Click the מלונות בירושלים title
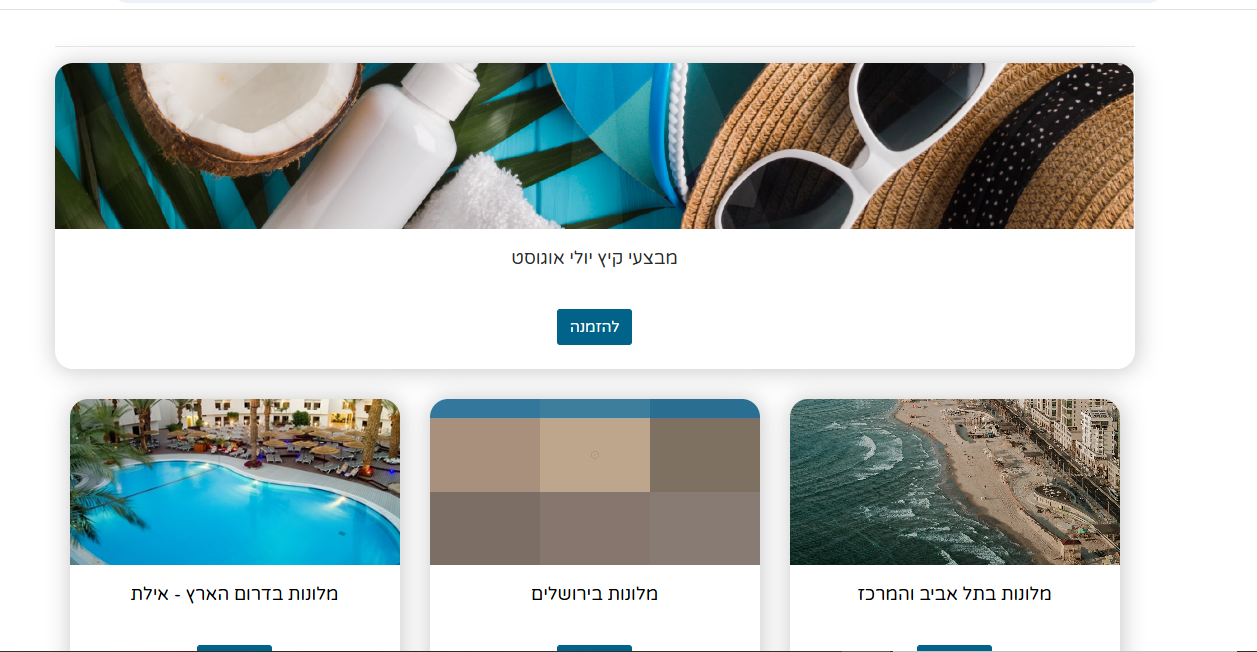This screenshot has width=1257, height=652. tap(595, 593)
